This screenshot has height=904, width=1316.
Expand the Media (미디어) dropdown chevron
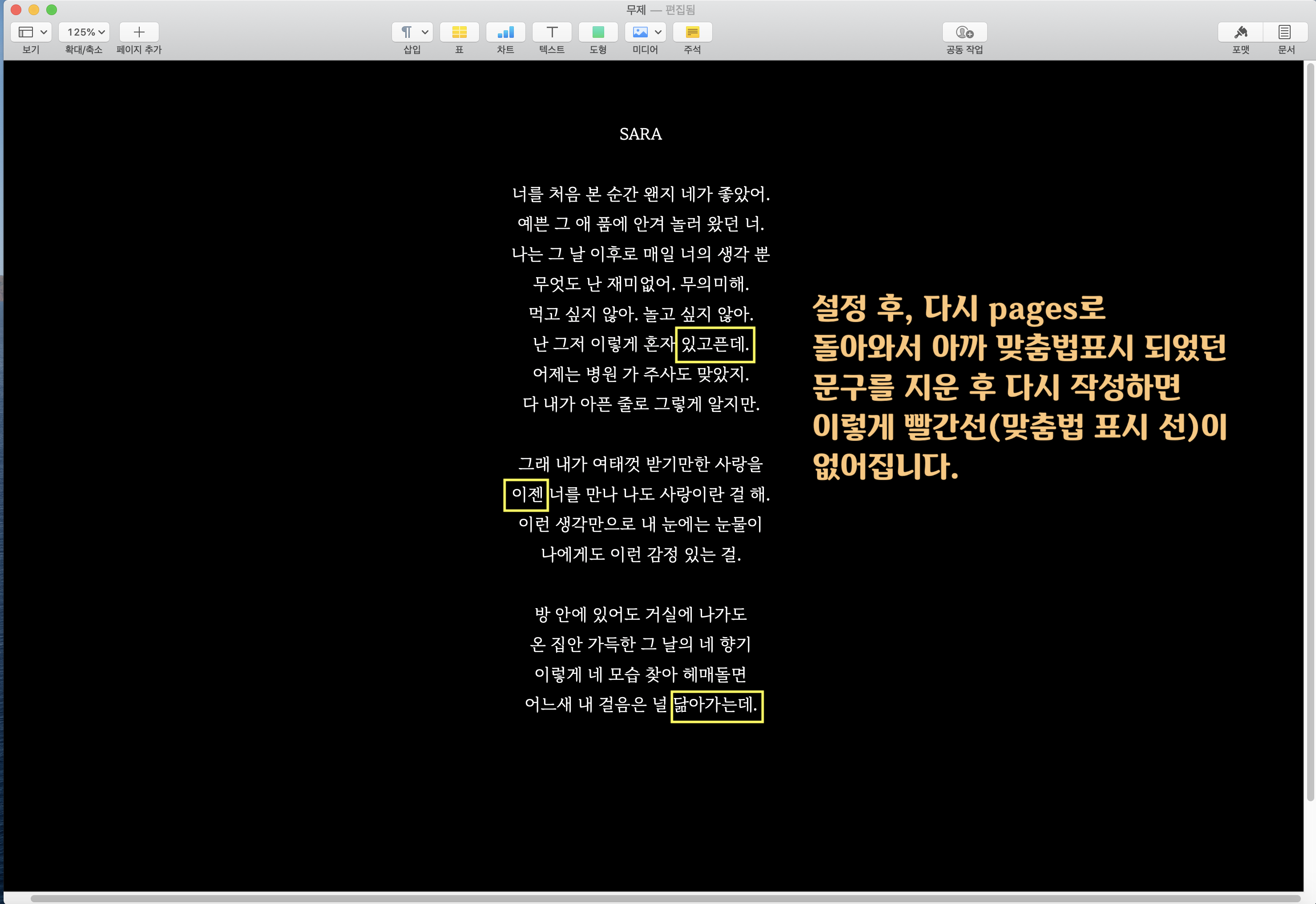click(658, 32)
